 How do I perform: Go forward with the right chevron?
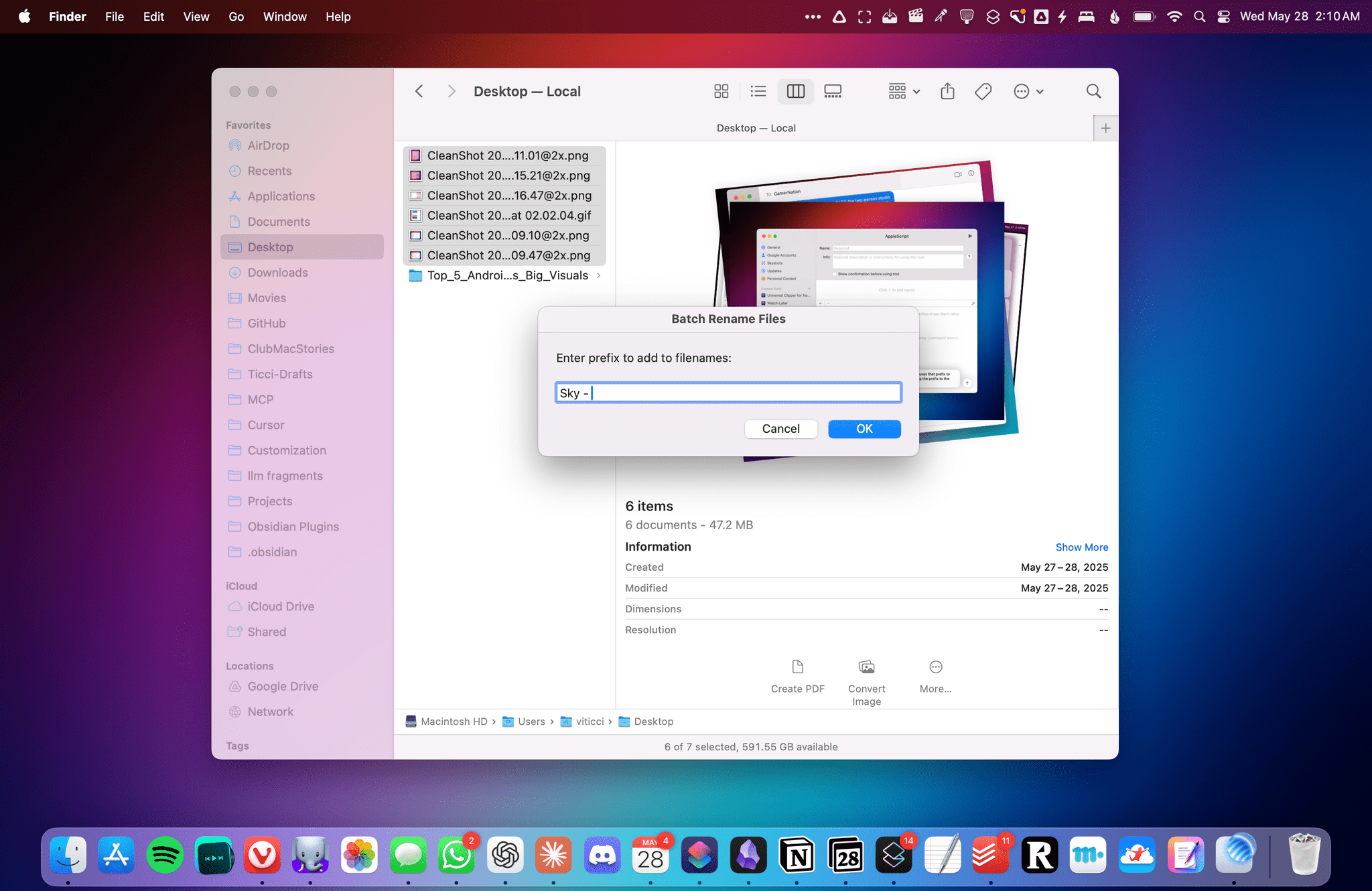(x=451, y=91)
